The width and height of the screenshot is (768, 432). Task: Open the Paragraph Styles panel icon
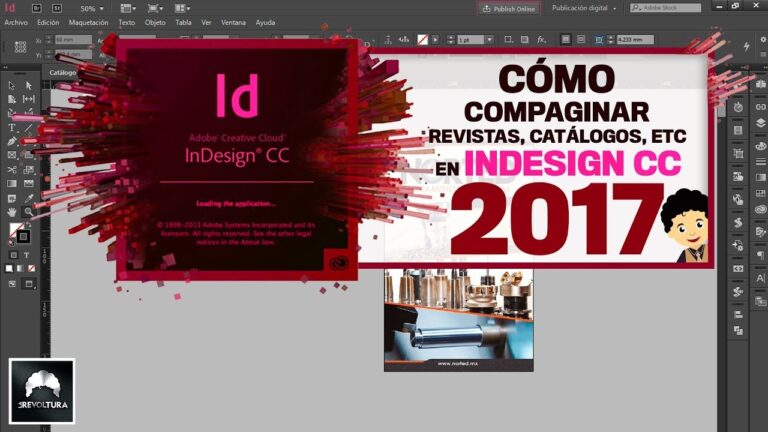pyautogui.click(x=760, y=255)
